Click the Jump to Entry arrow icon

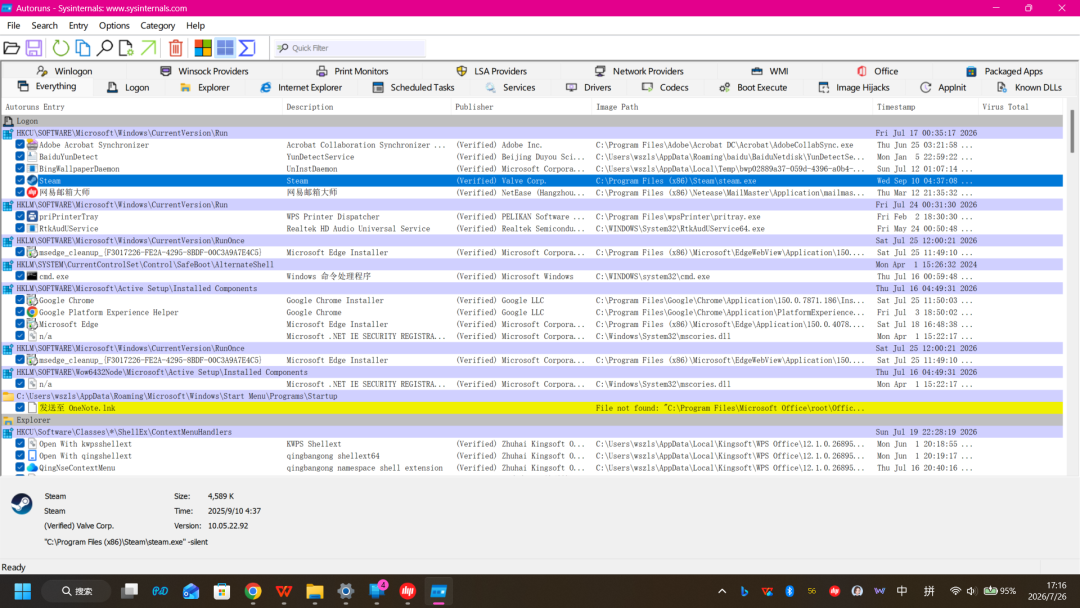pos(148,48)
